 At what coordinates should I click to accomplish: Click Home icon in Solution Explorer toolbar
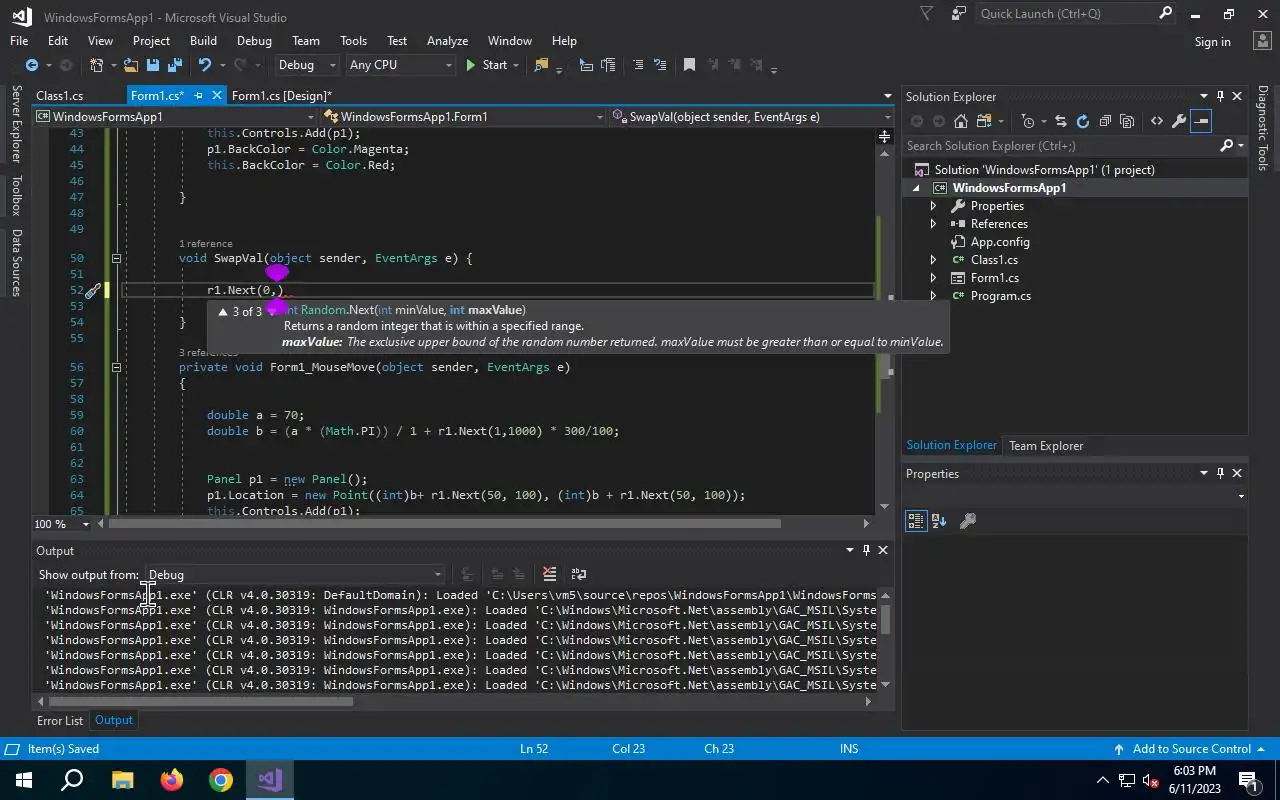coord(960,121)
